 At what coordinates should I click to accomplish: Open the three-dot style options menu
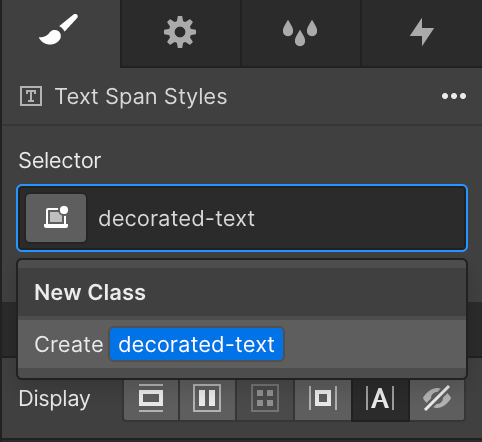coord(454,96)
